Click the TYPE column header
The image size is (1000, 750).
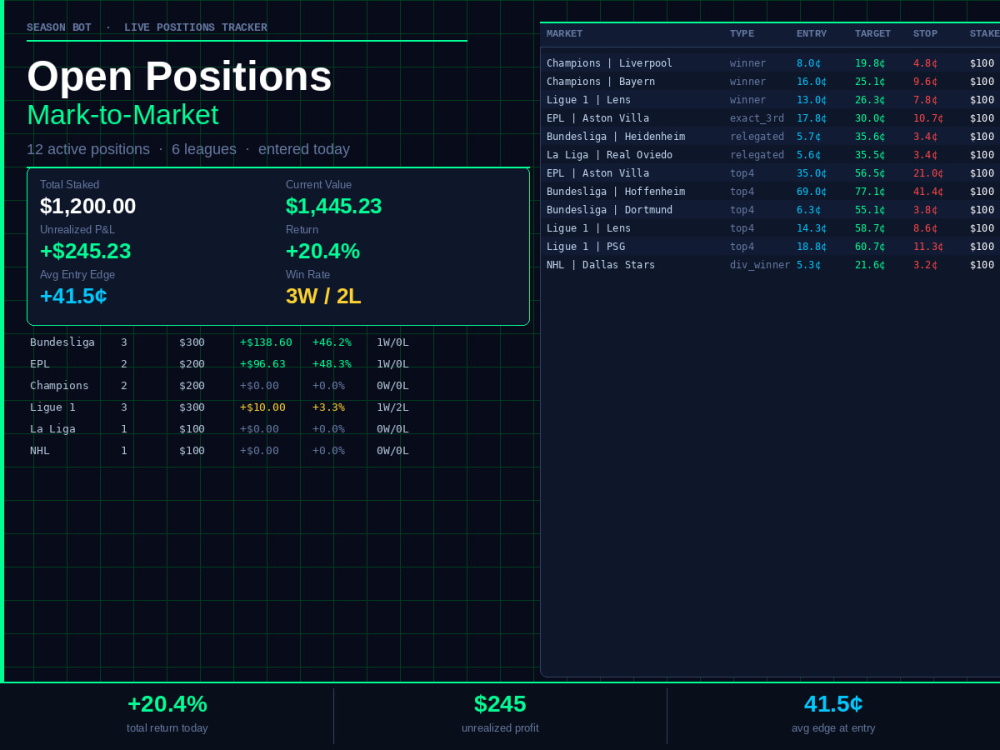pos(742,34)
